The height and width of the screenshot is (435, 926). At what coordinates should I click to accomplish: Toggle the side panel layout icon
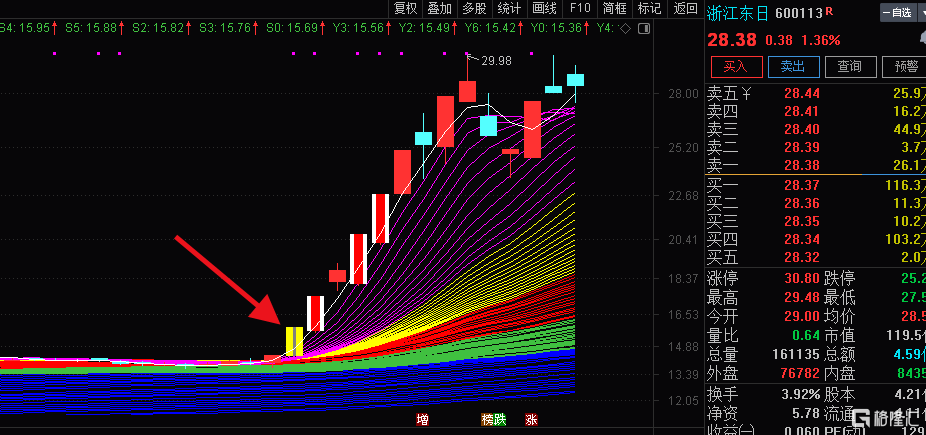coord(644,28)
